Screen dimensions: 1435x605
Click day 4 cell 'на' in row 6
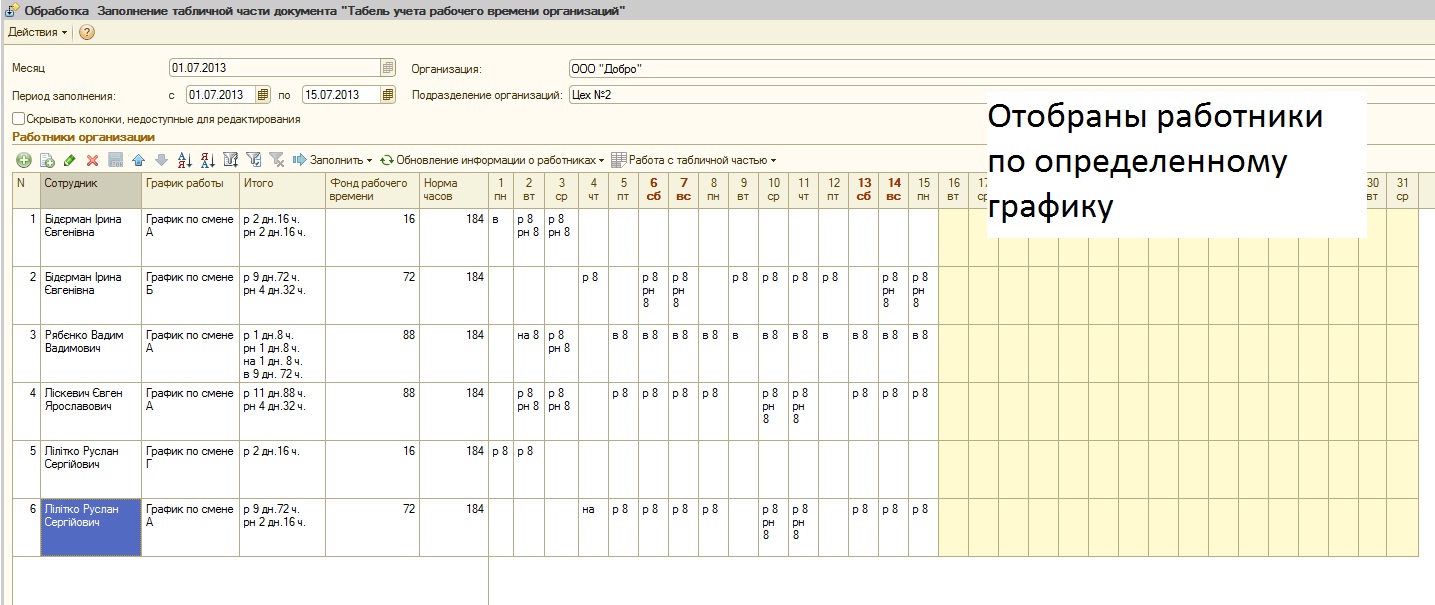593,527
